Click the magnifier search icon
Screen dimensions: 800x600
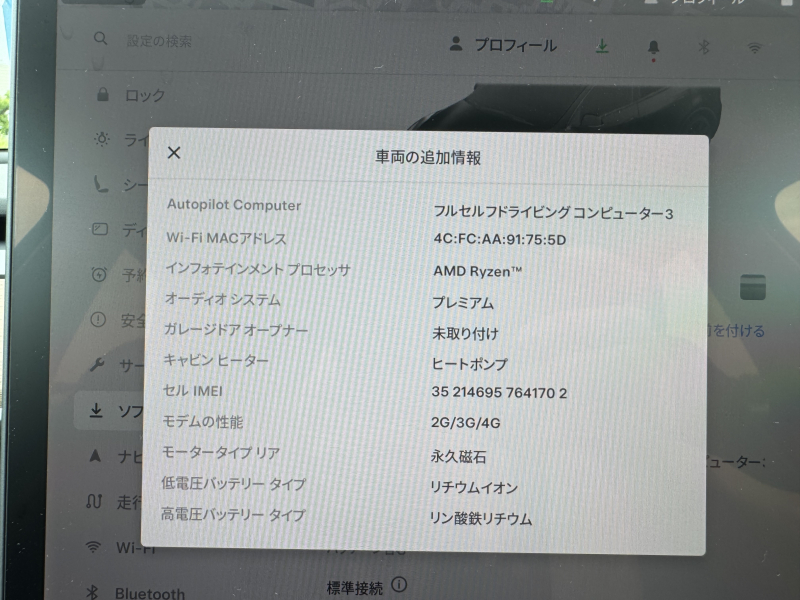pos(101,39)
